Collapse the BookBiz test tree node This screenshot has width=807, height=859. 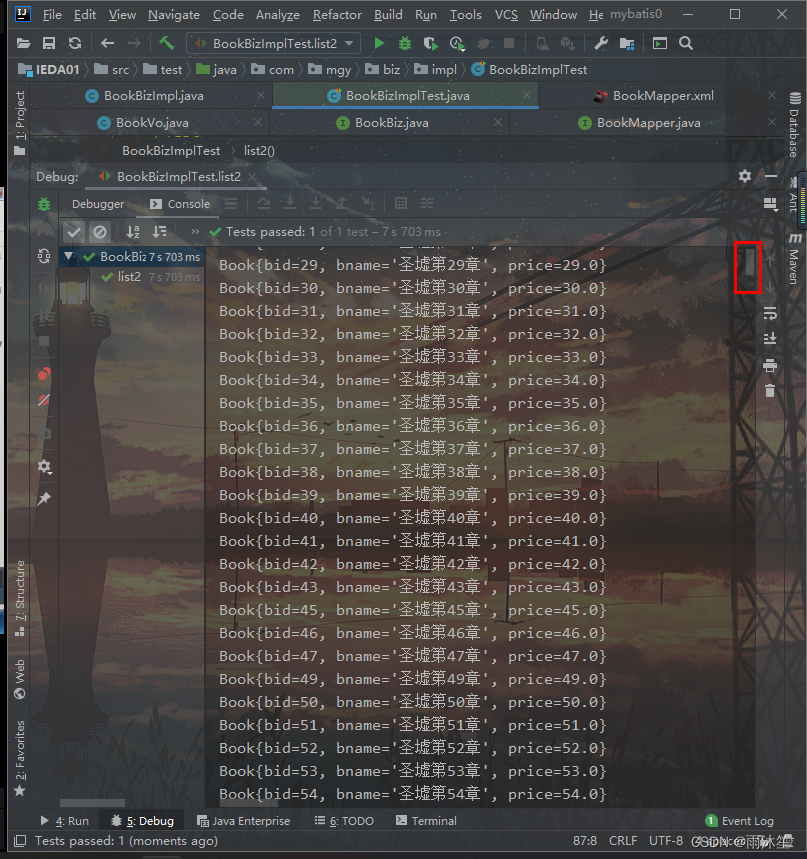[x=68, y=256]
